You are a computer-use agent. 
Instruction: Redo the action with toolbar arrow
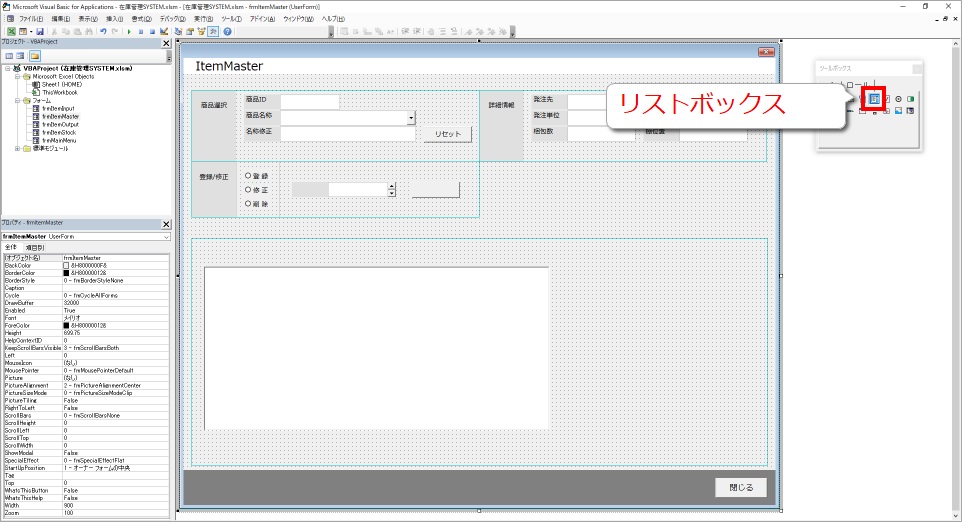pos(115,31)
